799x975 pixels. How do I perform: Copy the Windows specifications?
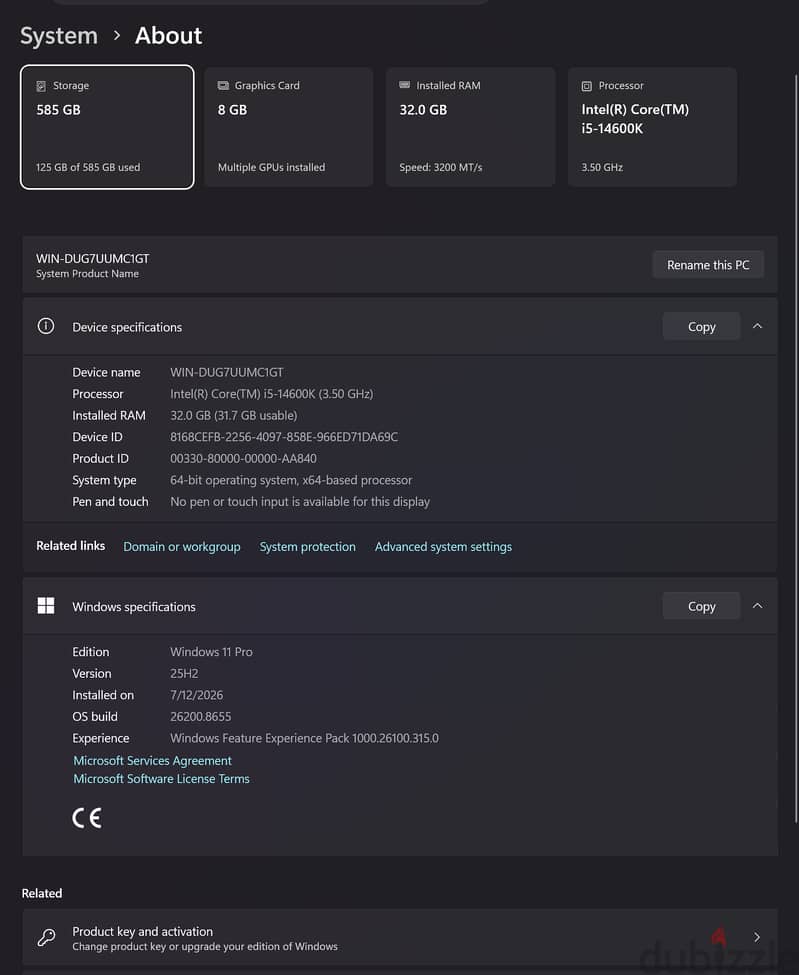(701, 606)
